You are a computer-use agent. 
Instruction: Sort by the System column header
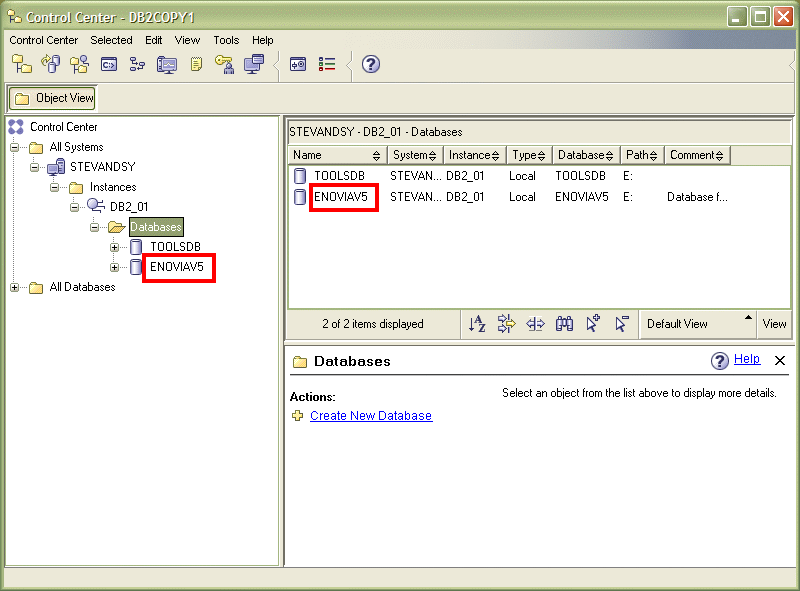(415, 155)
